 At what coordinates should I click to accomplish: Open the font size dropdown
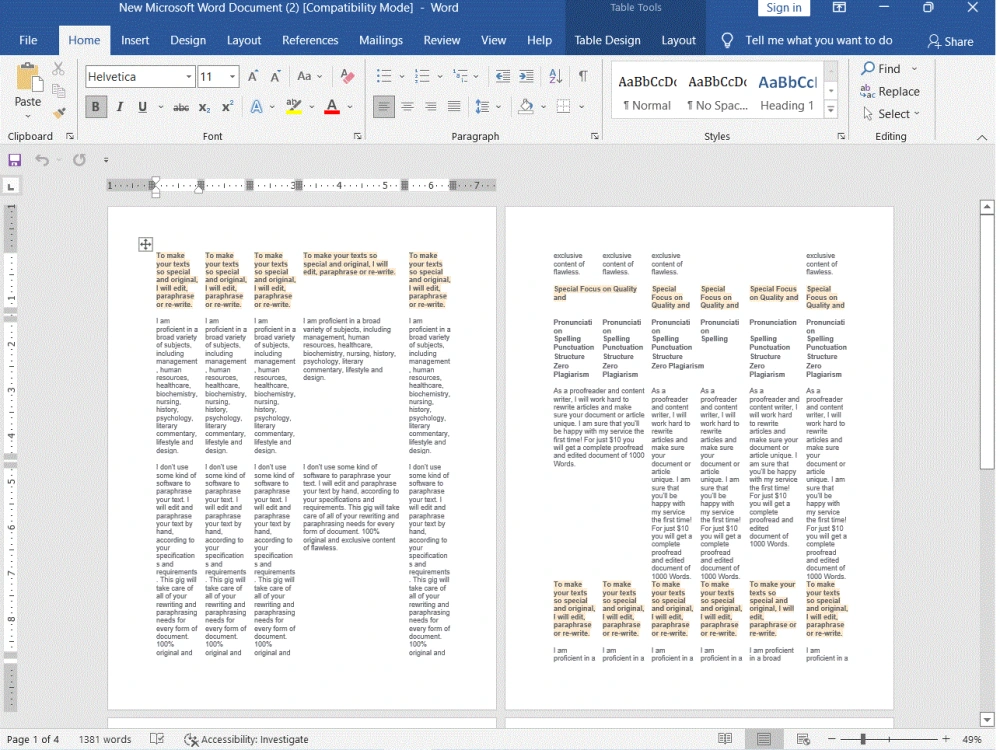coord(232,77)
